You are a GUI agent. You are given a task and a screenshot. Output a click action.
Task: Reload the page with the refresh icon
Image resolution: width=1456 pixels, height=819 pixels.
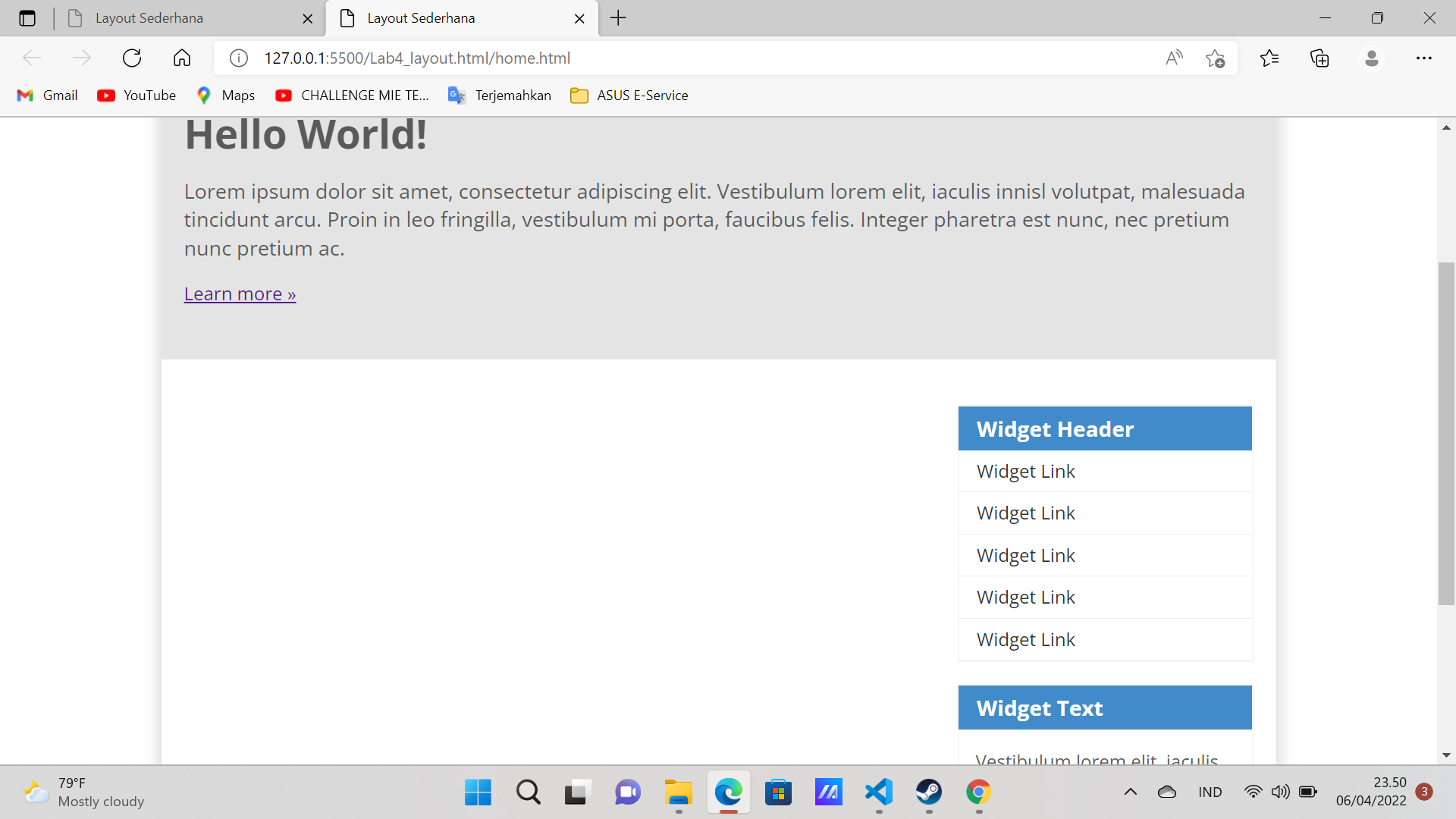[132, 58]
